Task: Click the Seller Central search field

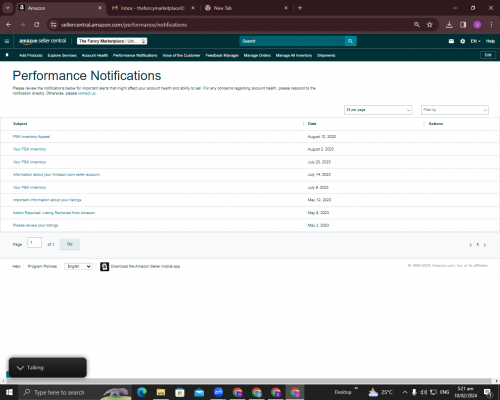Action: tap(292, 41)
